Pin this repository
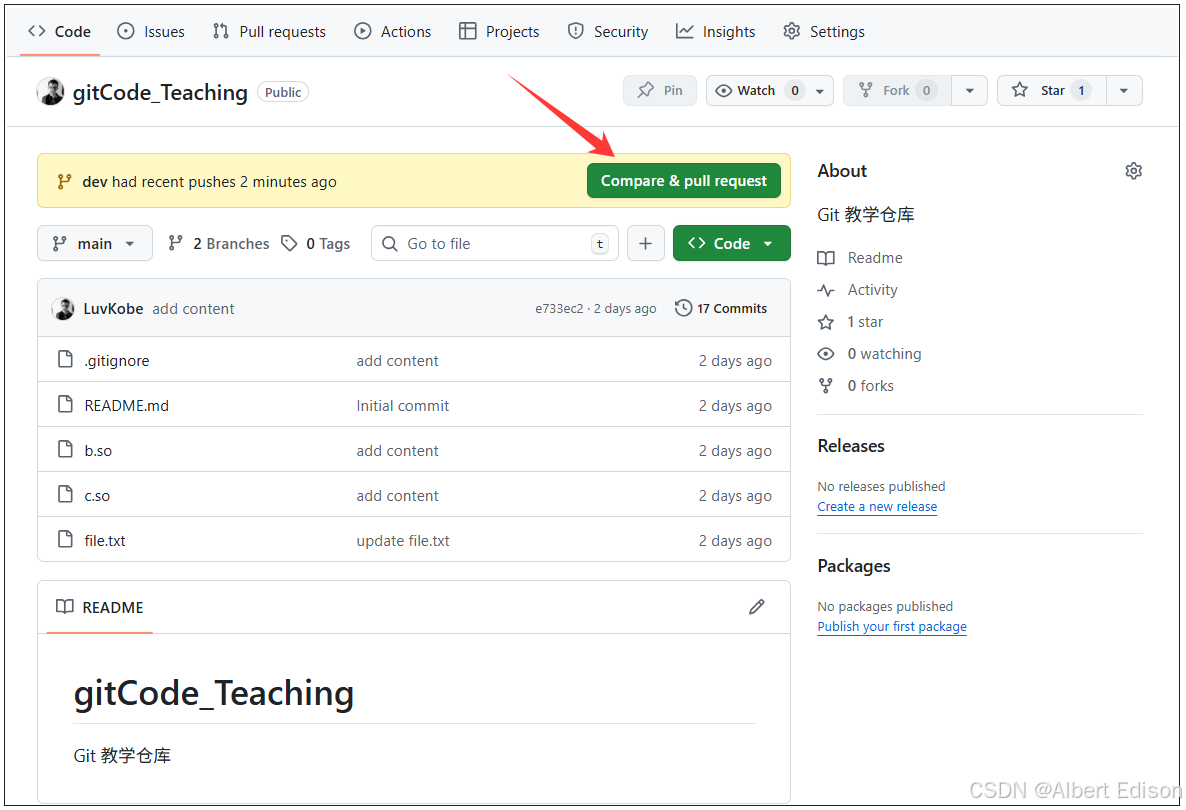1186x810 pixels. 660,91
